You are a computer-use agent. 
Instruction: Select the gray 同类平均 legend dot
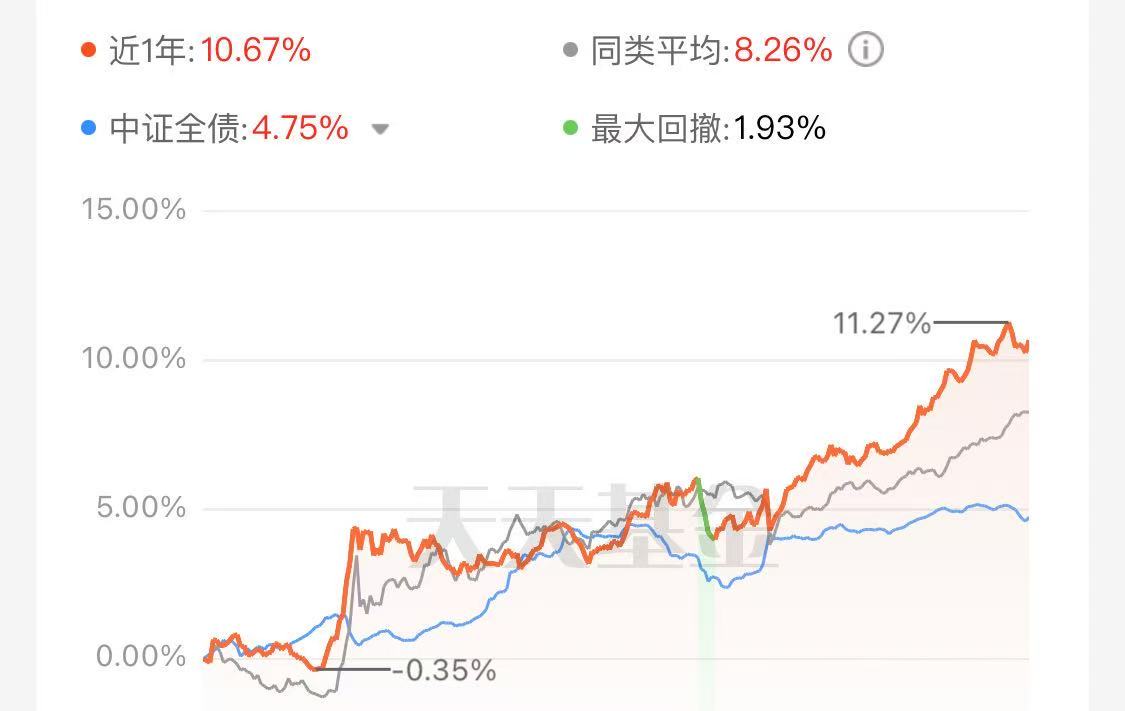(x=570, y=50)
